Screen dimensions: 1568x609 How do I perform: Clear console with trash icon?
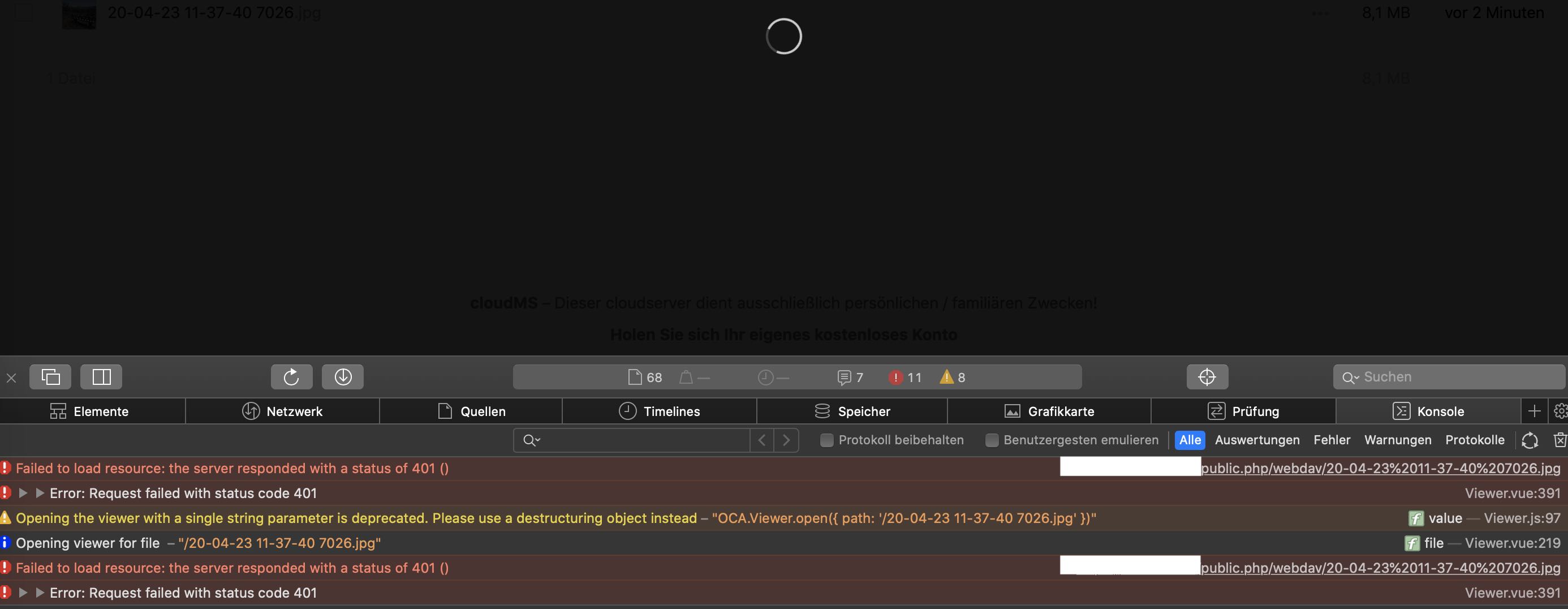click(1560, 440)
